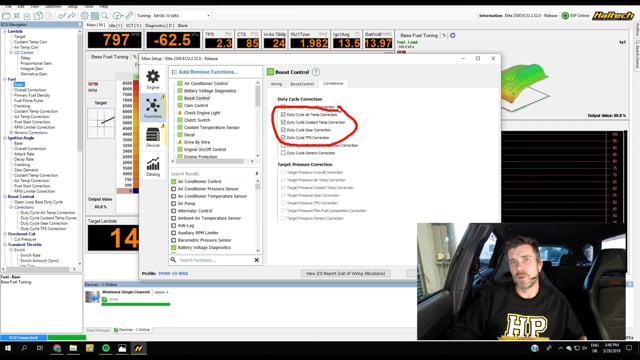Image resolution: width=640 pixels, height=360 pixels.
Task: Switch to the Boost Control tab
Action: click(x=302, y=84)
